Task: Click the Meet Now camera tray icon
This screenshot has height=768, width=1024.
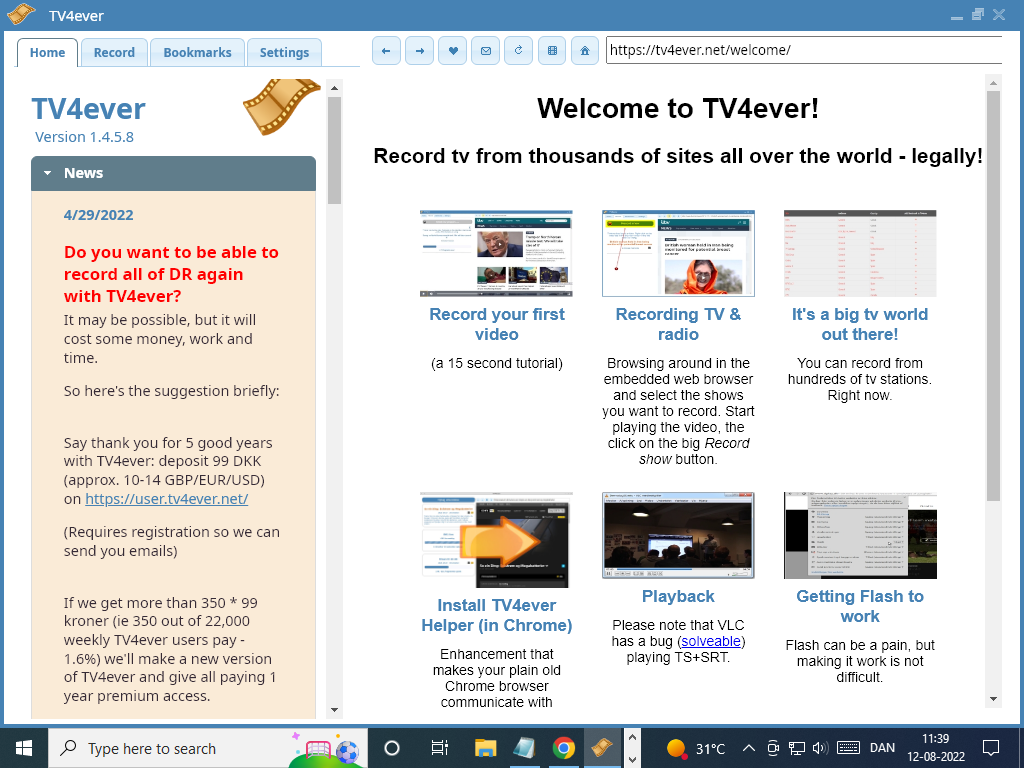Action: pos(773,748)
